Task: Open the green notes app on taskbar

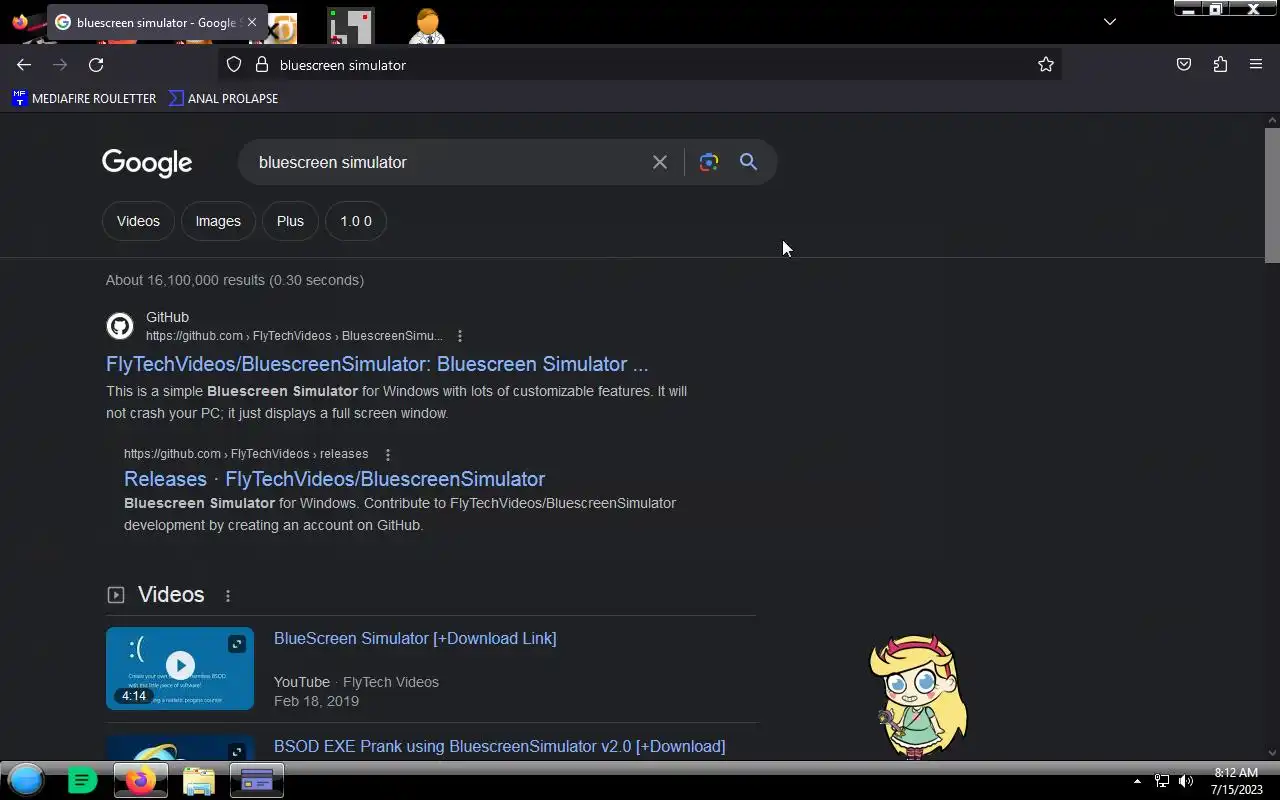Action: (82, 780)
